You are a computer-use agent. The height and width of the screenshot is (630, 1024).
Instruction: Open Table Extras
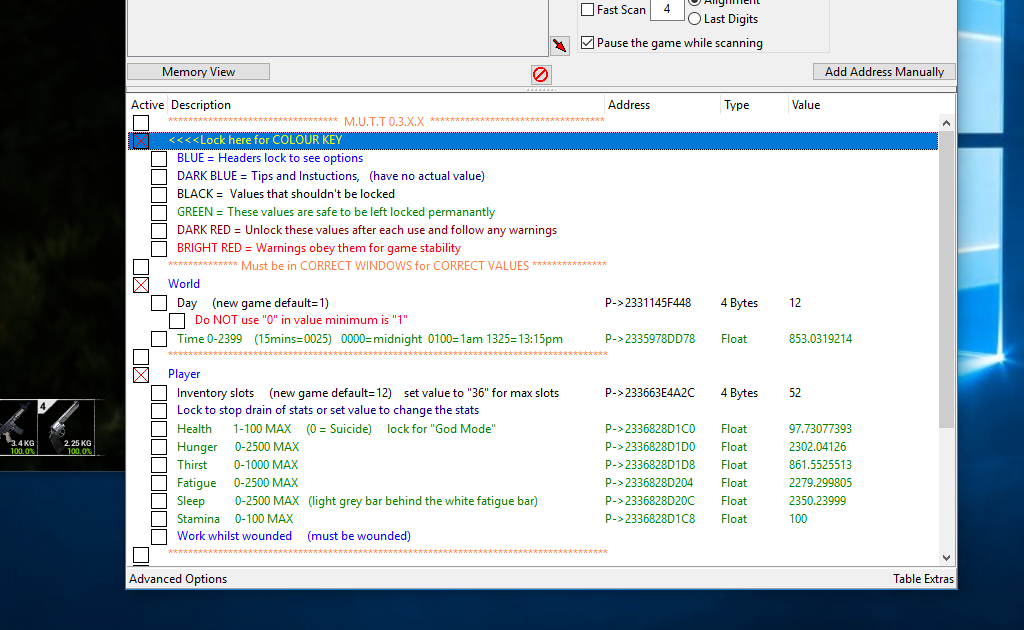click(923, 578)
